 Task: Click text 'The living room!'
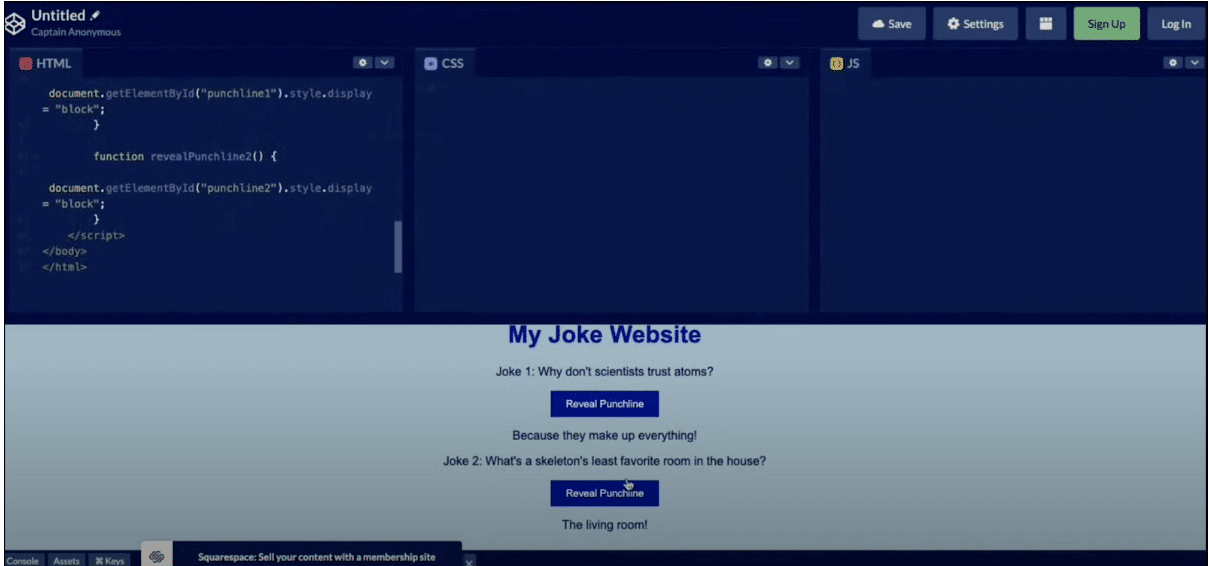(604, 525)
